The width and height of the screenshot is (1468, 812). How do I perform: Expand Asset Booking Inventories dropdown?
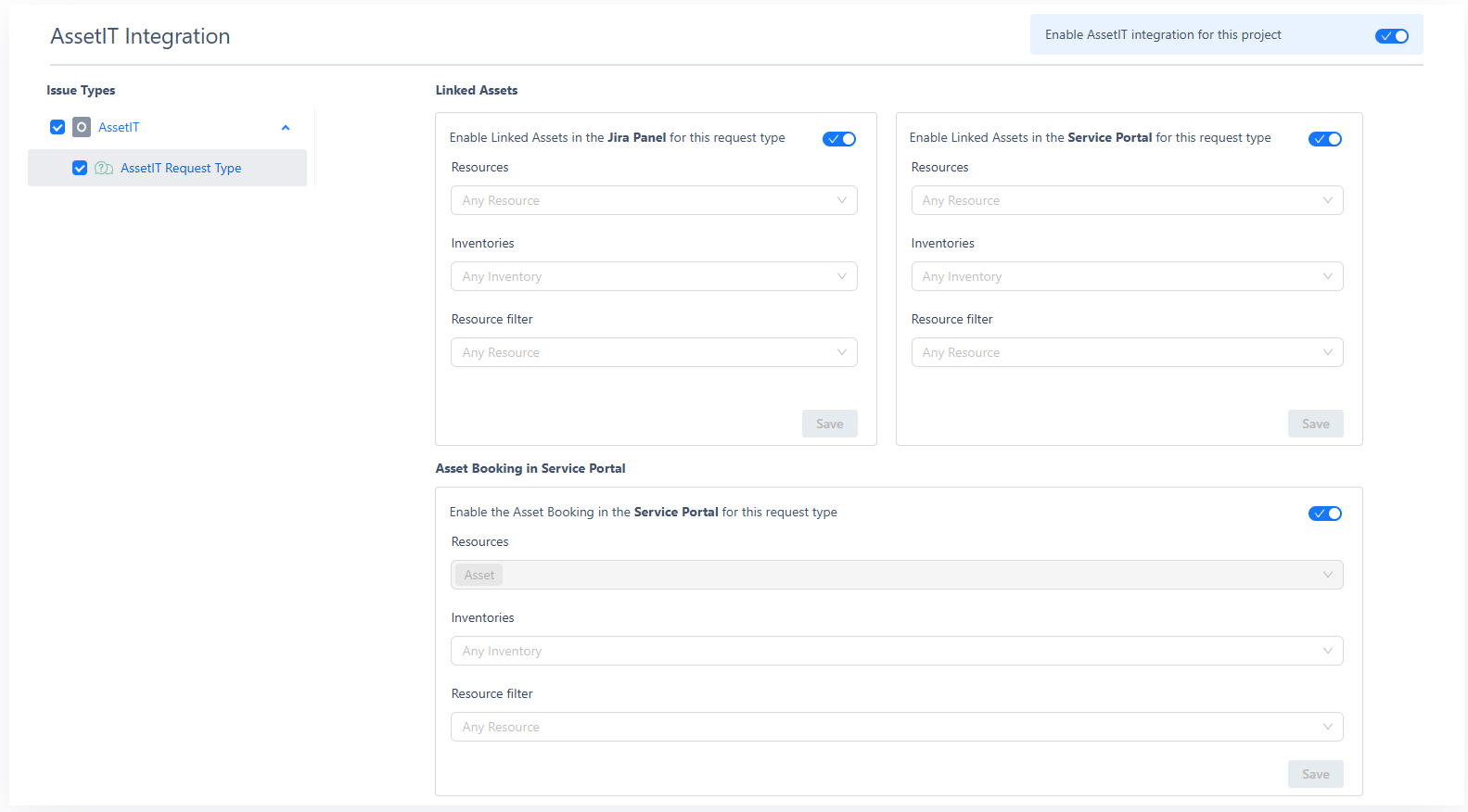pos(897,651)
